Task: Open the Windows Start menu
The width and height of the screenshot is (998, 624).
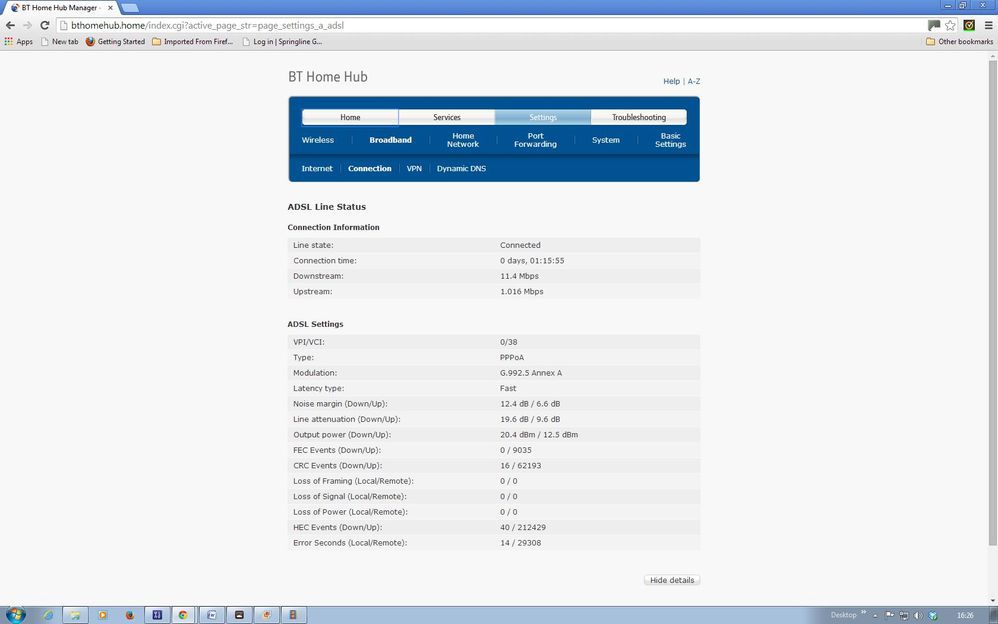Action: (x=15, y=614)
